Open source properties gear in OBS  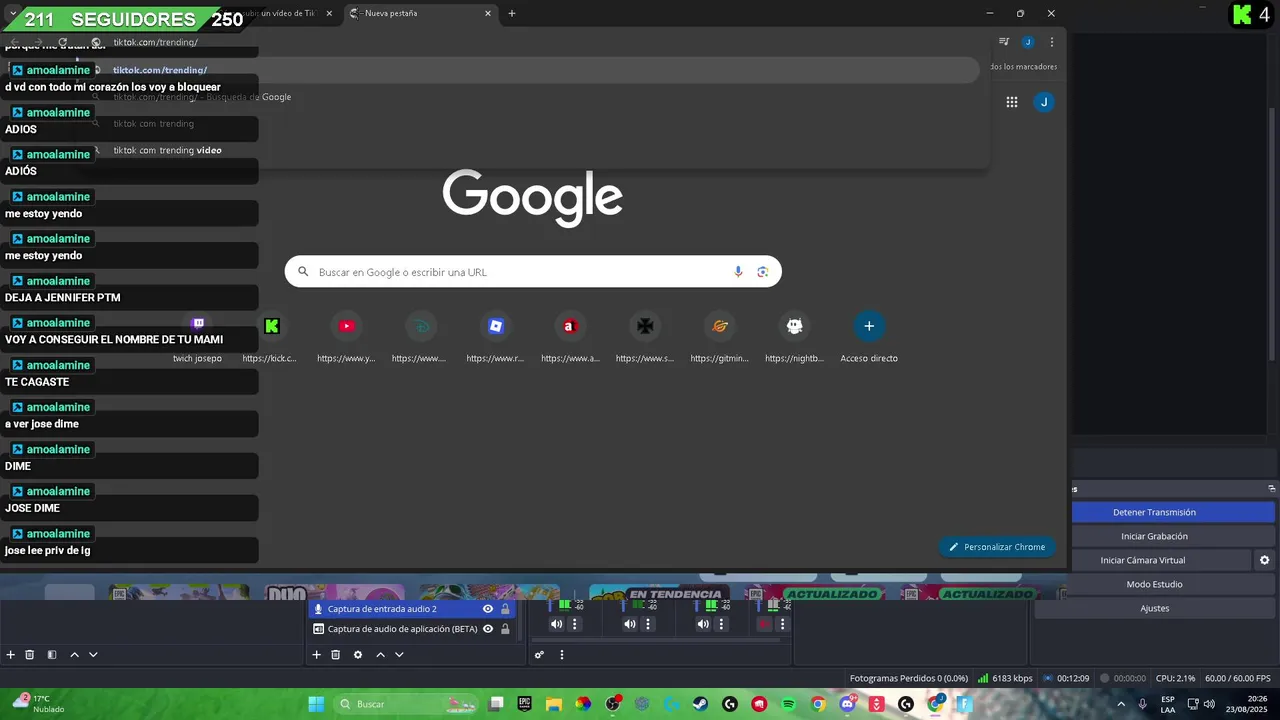coord(358,655)
